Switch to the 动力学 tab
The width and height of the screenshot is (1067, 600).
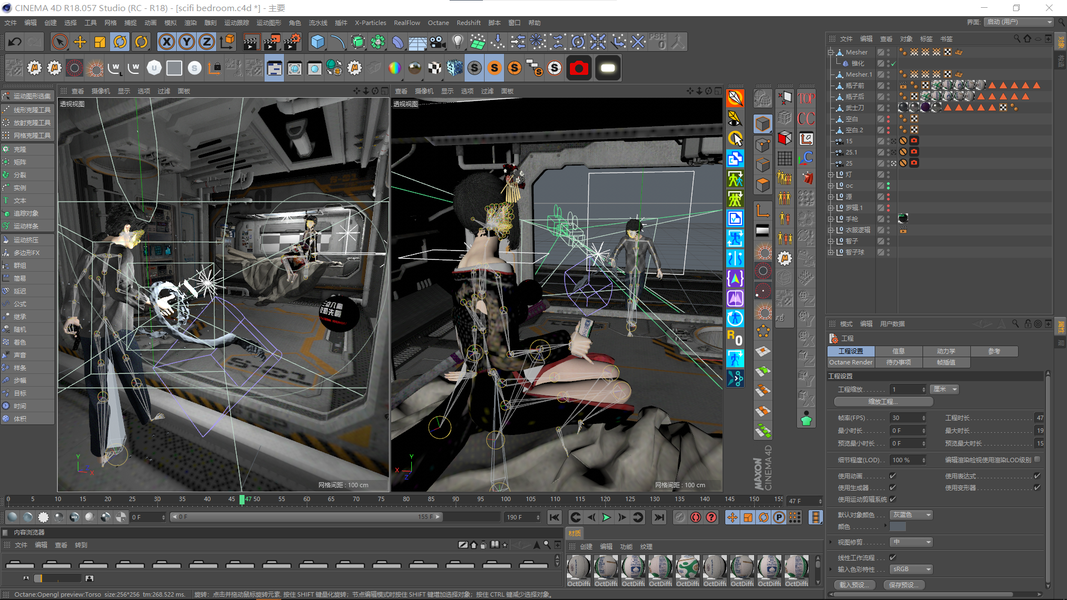click(945, 351)
